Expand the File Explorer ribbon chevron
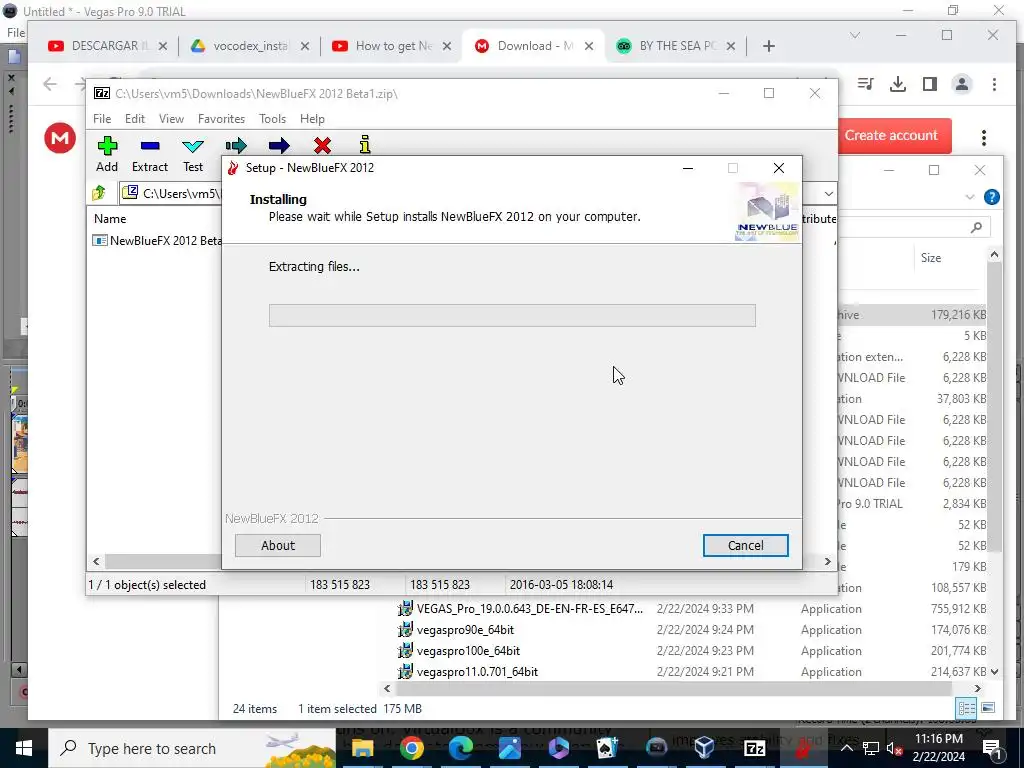Viewport: 1024px width, 768px height. coord(969,197)
